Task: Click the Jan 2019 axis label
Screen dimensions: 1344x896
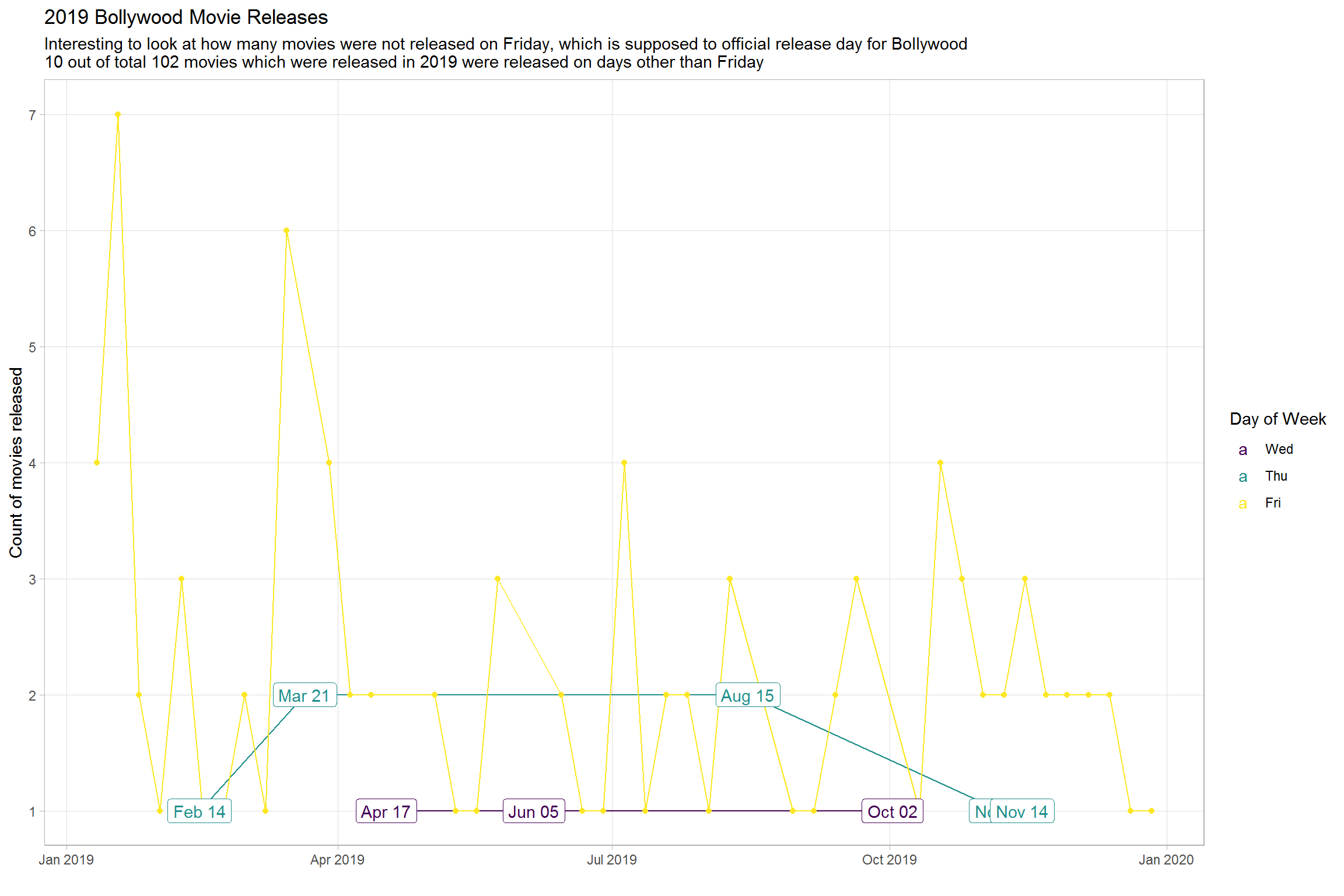Action: pos(66,859)
